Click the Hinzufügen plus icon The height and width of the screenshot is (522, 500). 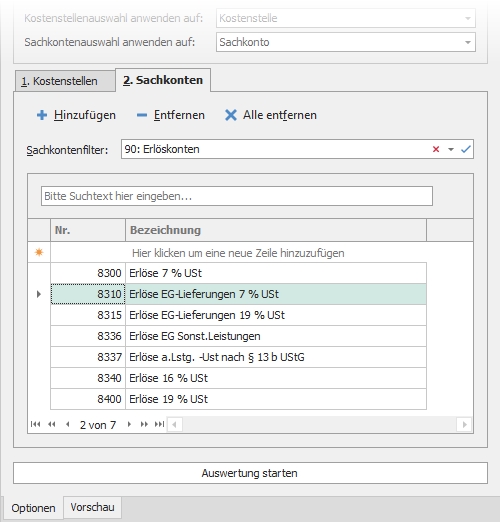[x=42, y=115]
